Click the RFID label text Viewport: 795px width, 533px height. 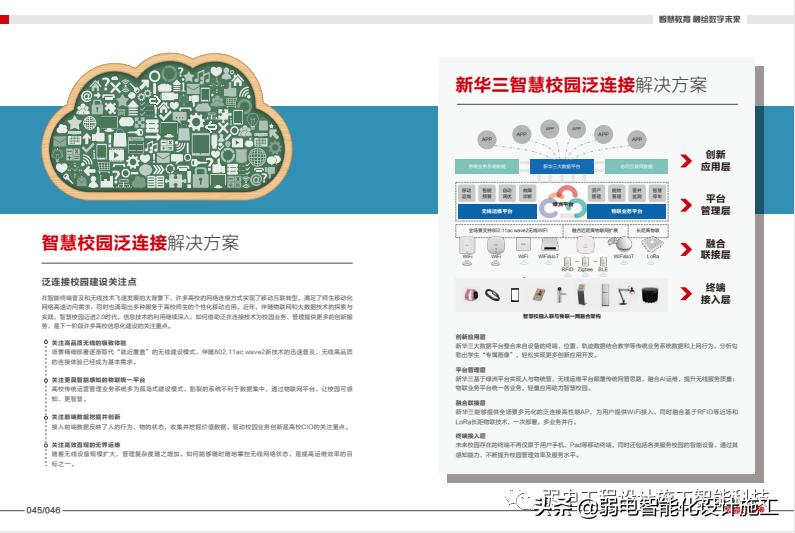[x=567, y=270]
